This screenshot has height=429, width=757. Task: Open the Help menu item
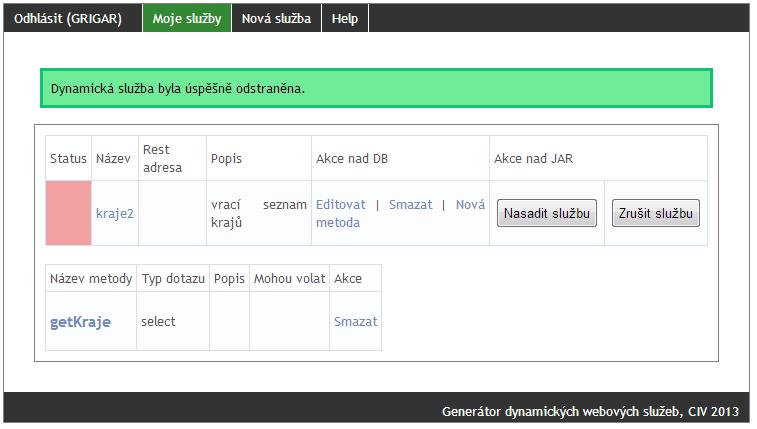(x=345, y=18)
